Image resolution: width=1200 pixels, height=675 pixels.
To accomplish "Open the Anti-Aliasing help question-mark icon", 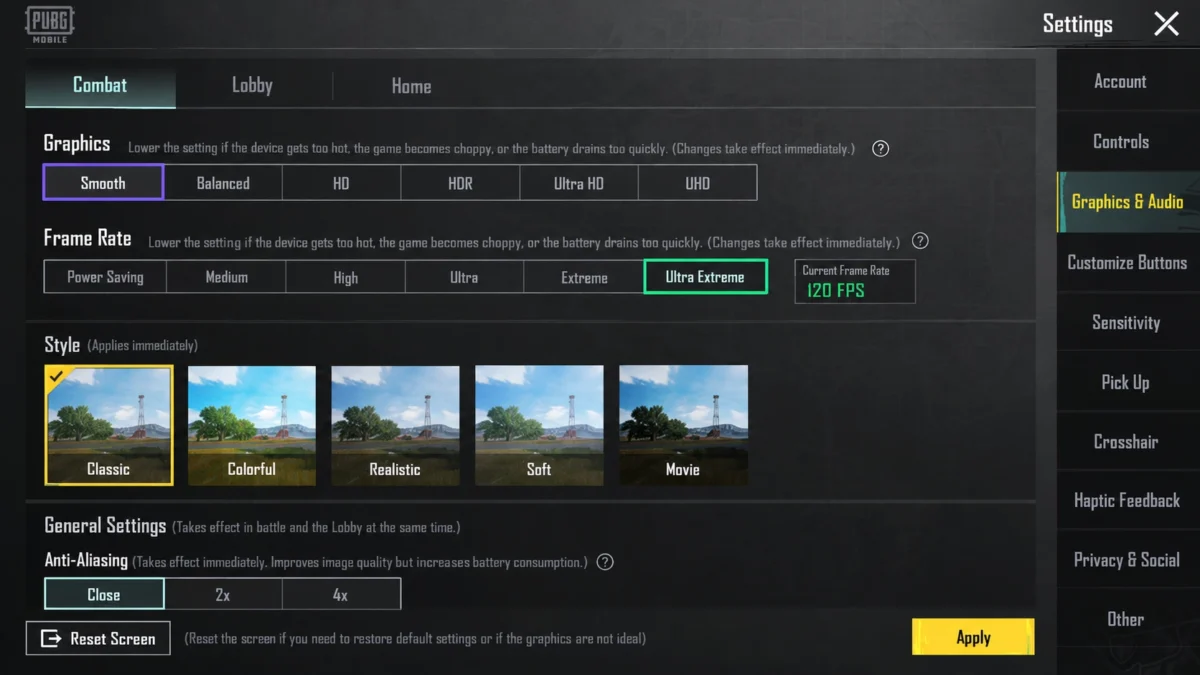I will coord(605,562).
